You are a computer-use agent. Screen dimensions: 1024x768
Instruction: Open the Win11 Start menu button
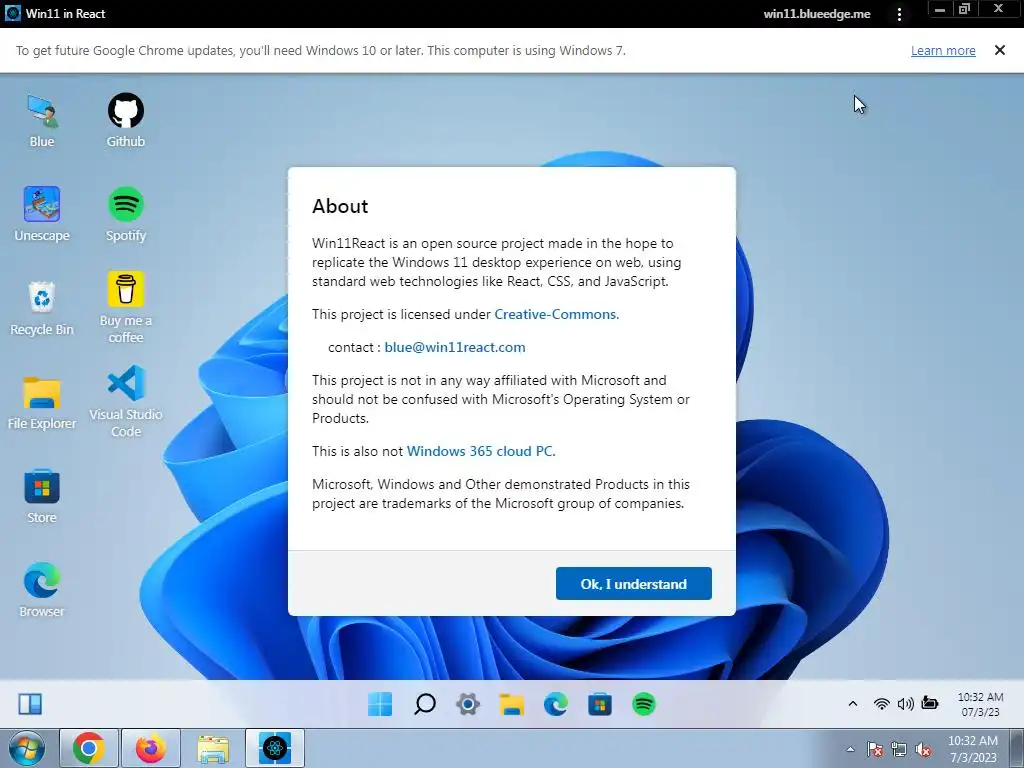380,704
